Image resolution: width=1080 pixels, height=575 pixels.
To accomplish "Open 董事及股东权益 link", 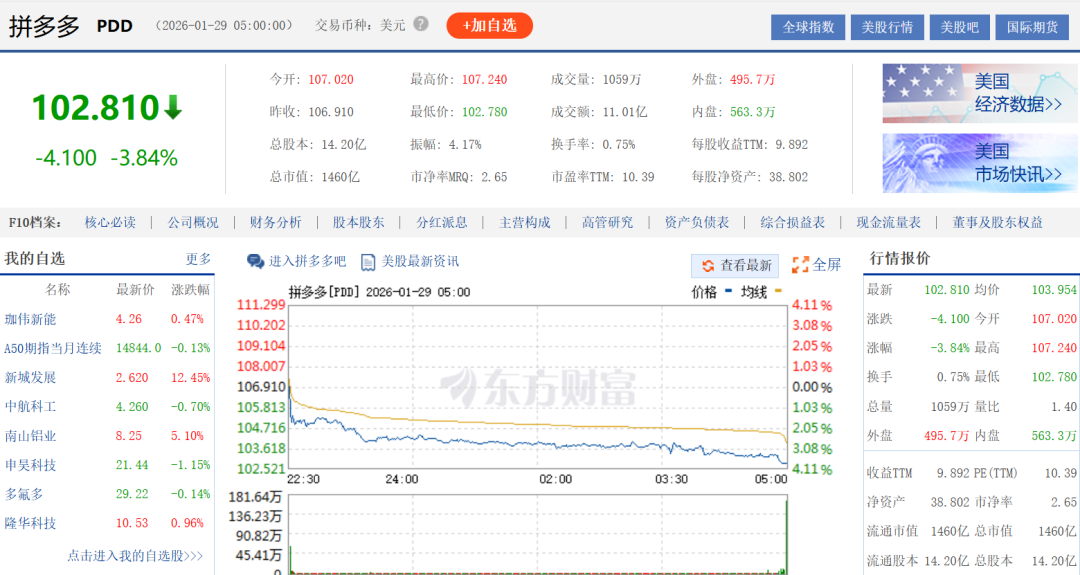I will click(997, 222).
